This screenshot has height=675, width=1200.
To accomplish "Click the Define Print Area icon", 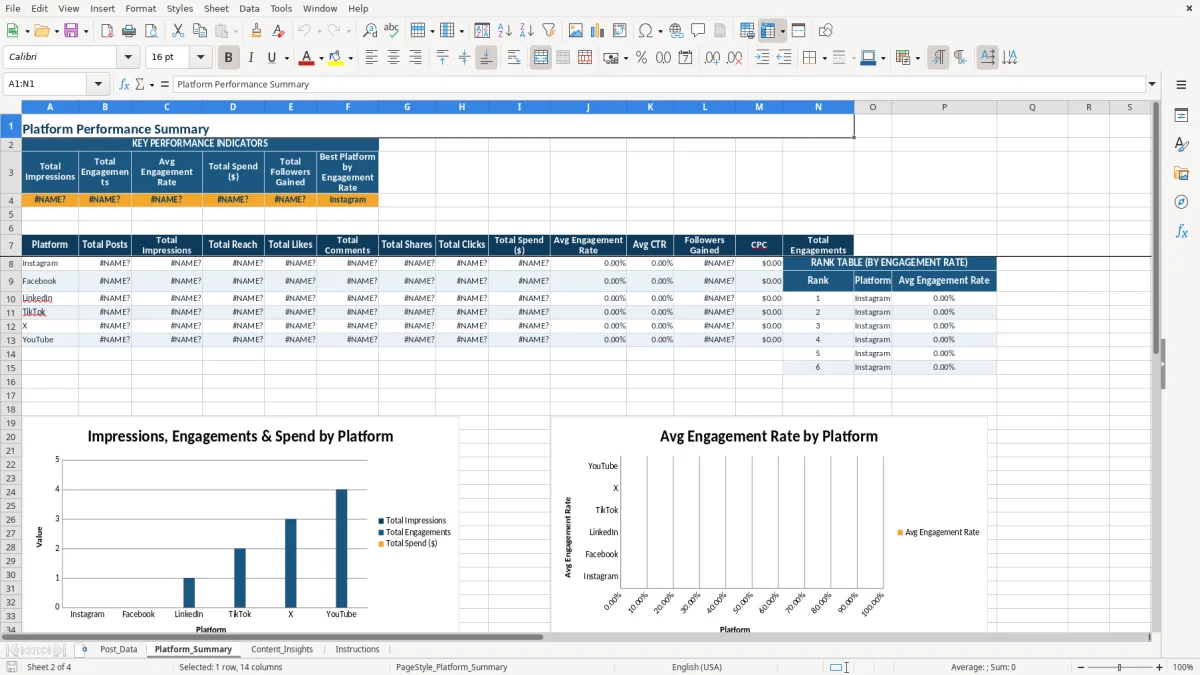I will click(747, 31).
